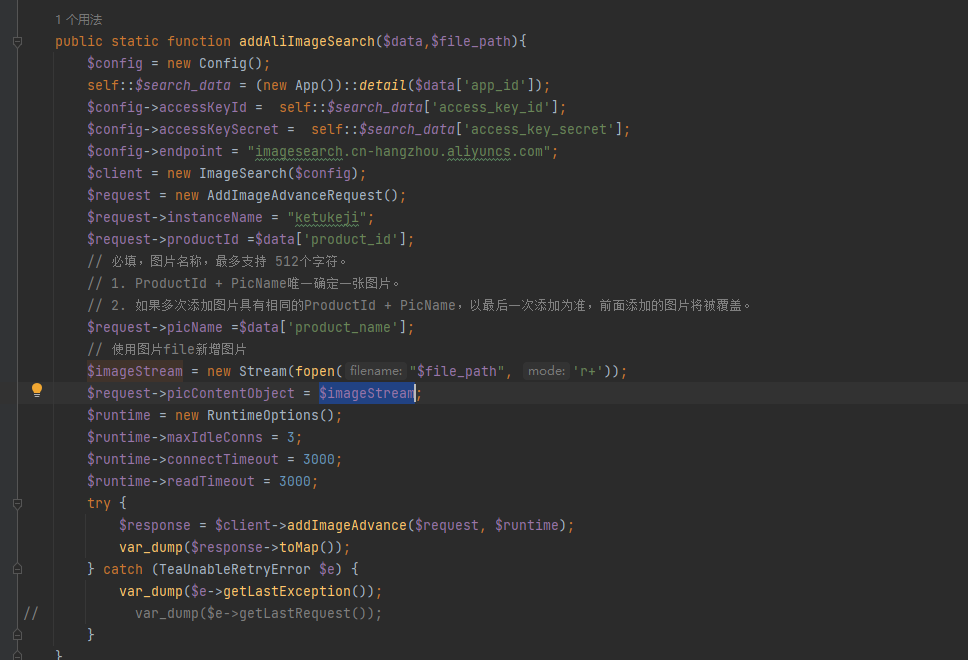Collapse the try block fold marker

pos(17,504)
